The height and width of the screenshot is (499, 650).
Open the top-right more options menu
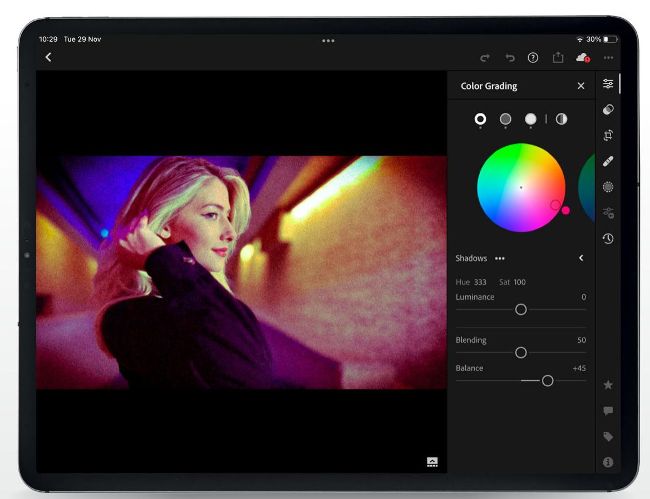coord(608,58)
